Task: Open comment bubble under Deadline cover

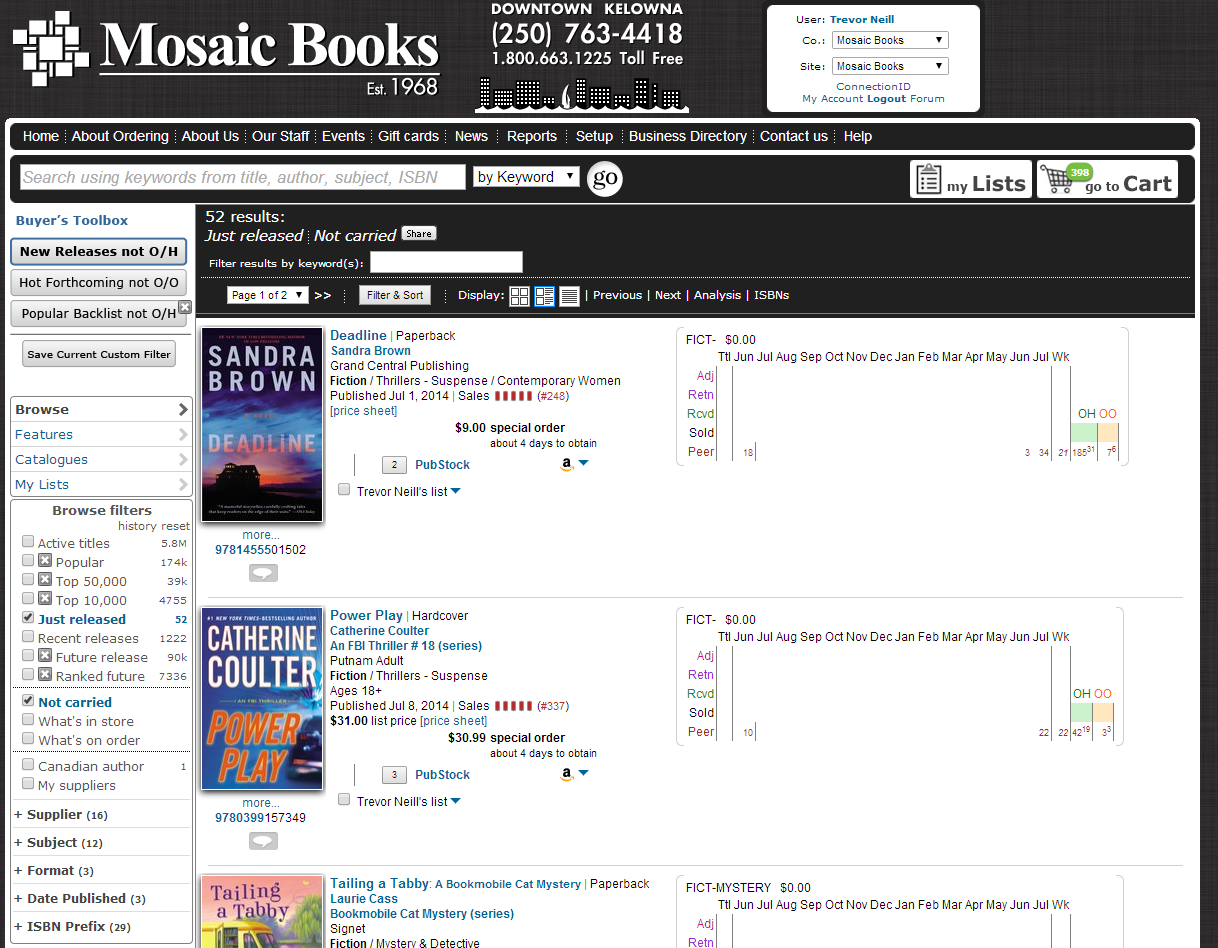Action: (x=263, y=573)
